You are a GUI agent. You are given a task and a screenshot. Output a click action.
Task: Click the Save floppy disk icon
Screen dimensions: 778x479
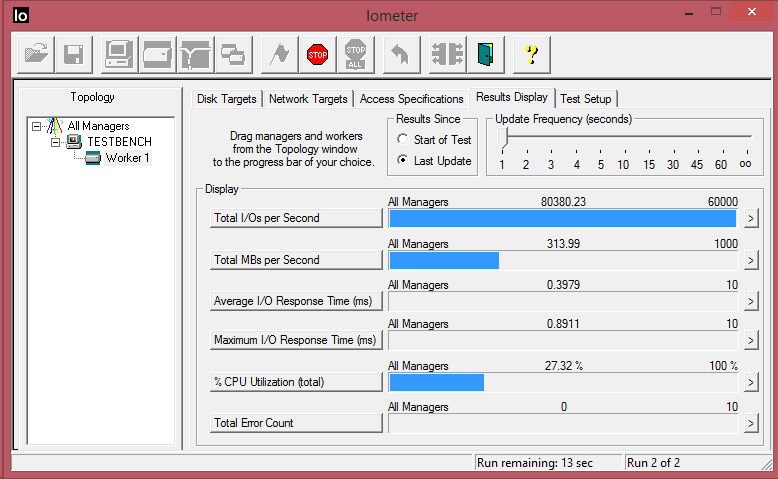coord(73,55)
